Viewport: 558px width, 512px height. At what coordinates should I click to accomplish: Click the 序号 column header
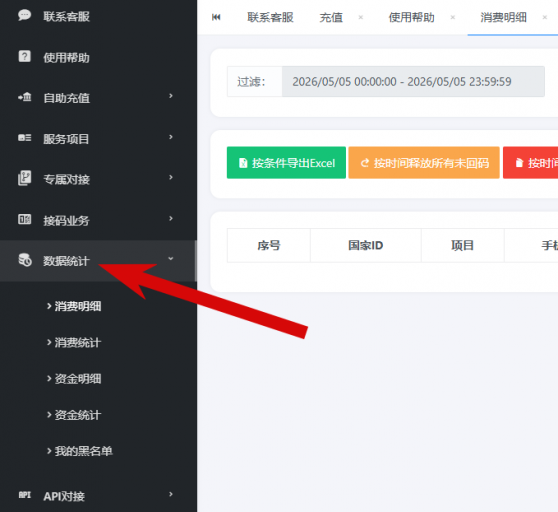click(x=269, y=246)
